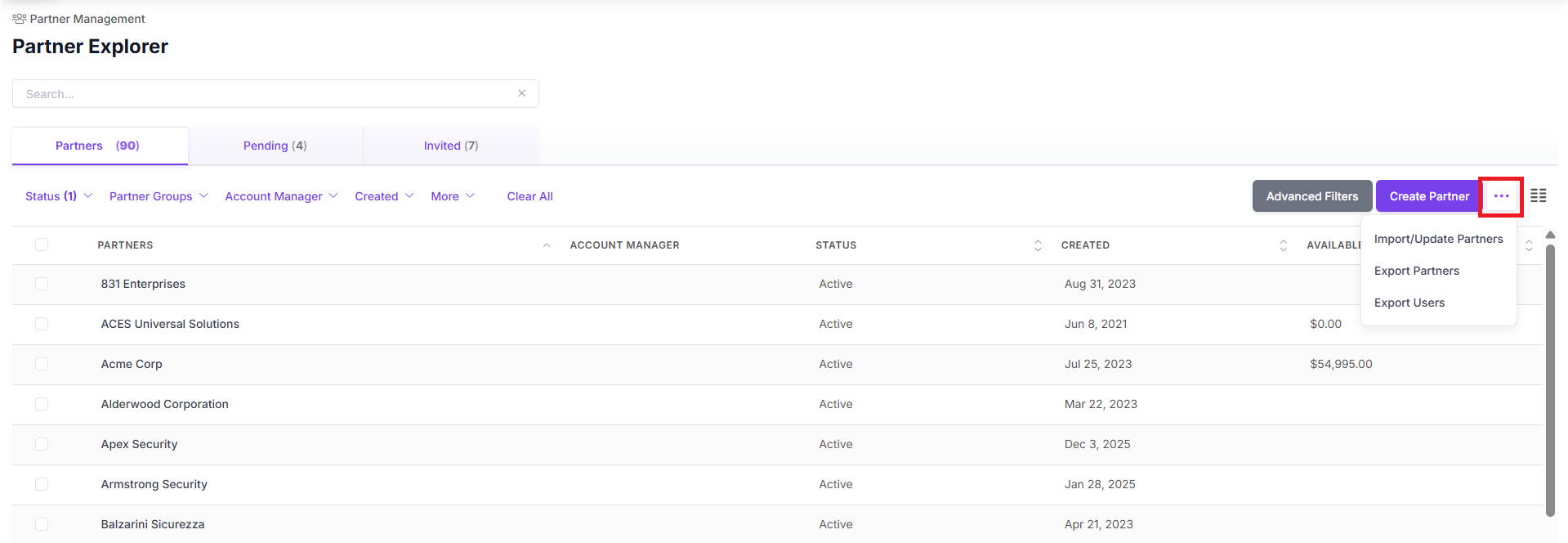The height and width of the screenshot is (543, 1568).
Task: Open the Partner Groups filter dropdown
Action: tap(159, 196)
